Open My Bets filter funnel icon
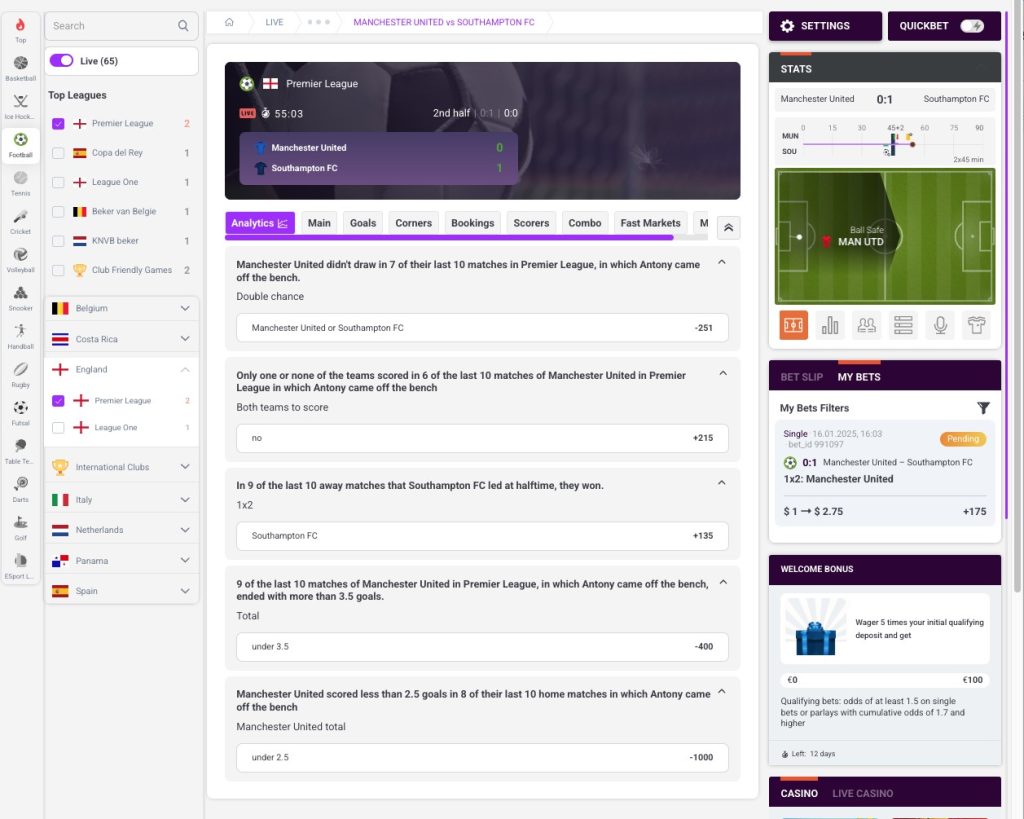1024x819 pixels. (983, 408)
